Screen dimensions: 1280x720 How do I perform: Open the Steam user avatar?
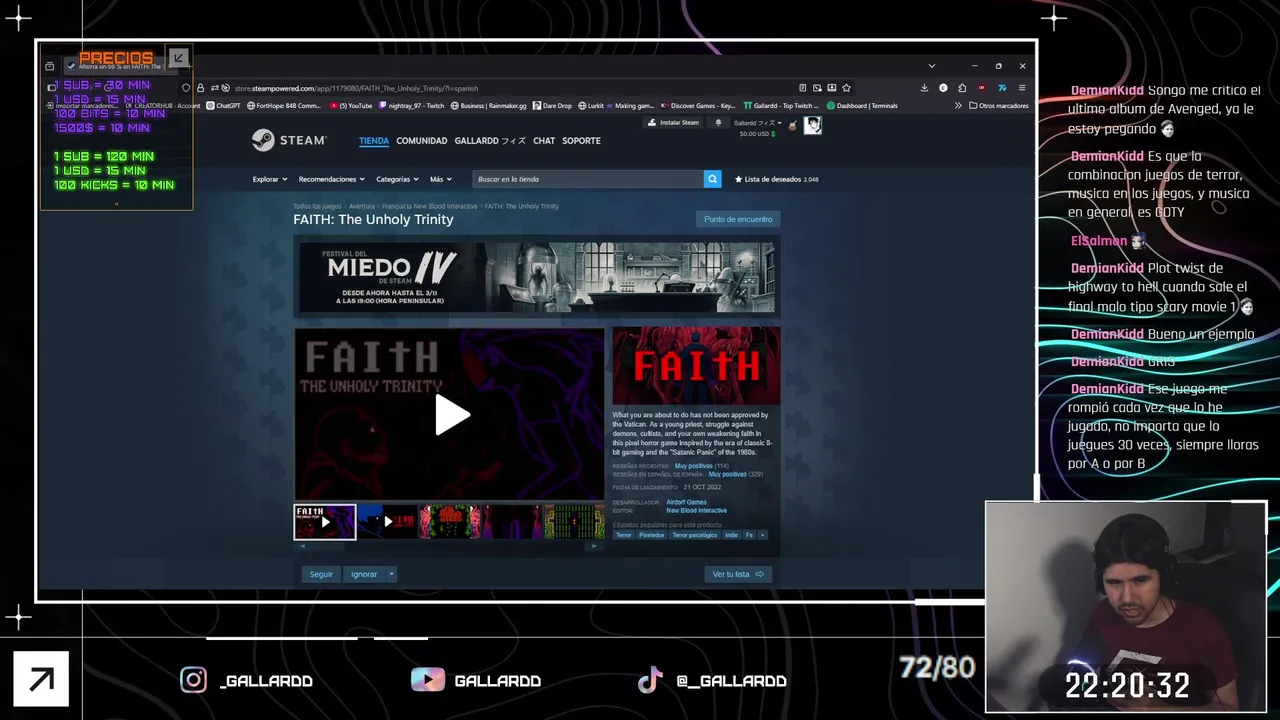[x=813, y=125]
